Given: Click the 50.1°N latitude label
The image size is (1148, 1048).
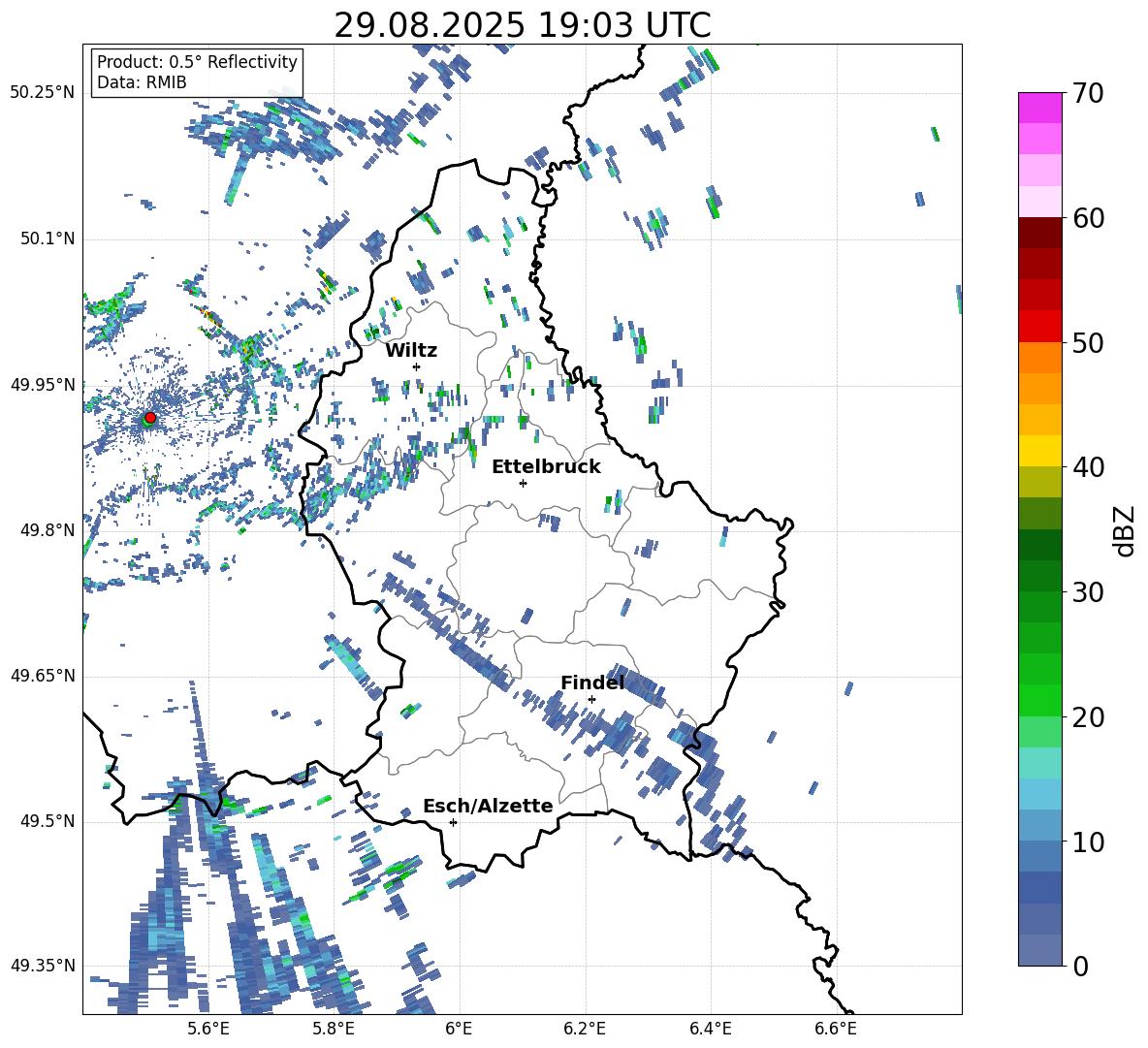Looking at the screenshot, I should [x=48, y=238].
